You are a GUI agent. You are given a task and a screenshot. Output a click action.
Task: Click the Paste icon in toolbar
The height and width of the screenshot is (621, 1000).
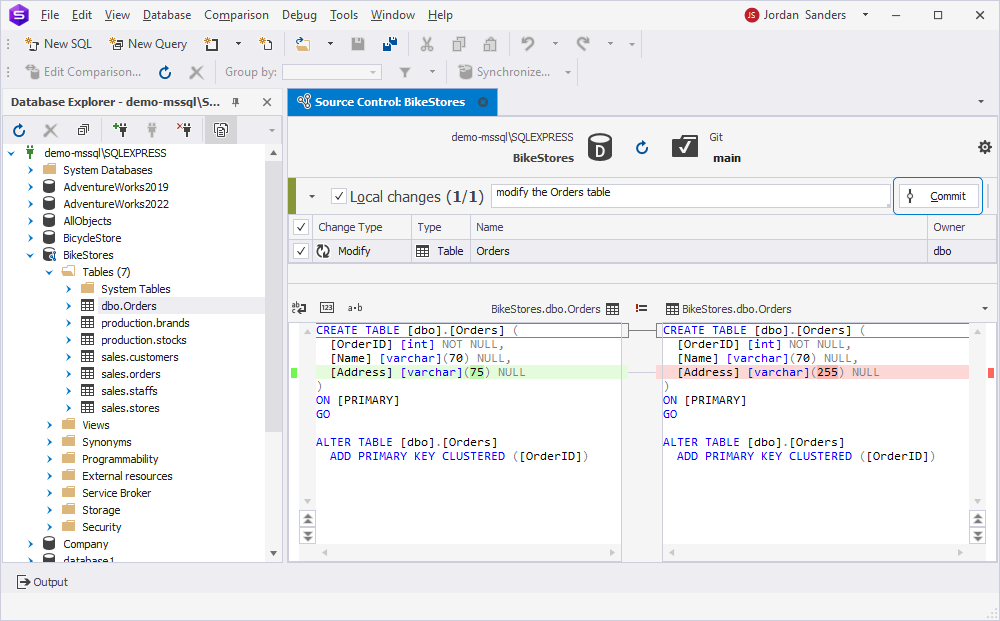tap(490, 44)
